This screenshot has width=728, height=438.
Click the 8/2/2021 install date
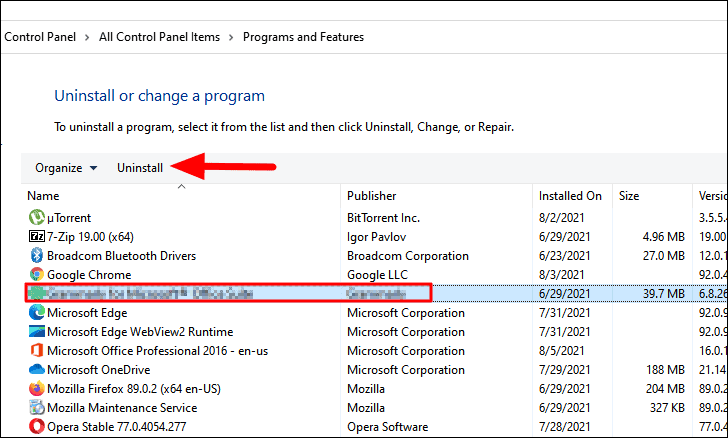pyautogui.click(x=561, y=217)
